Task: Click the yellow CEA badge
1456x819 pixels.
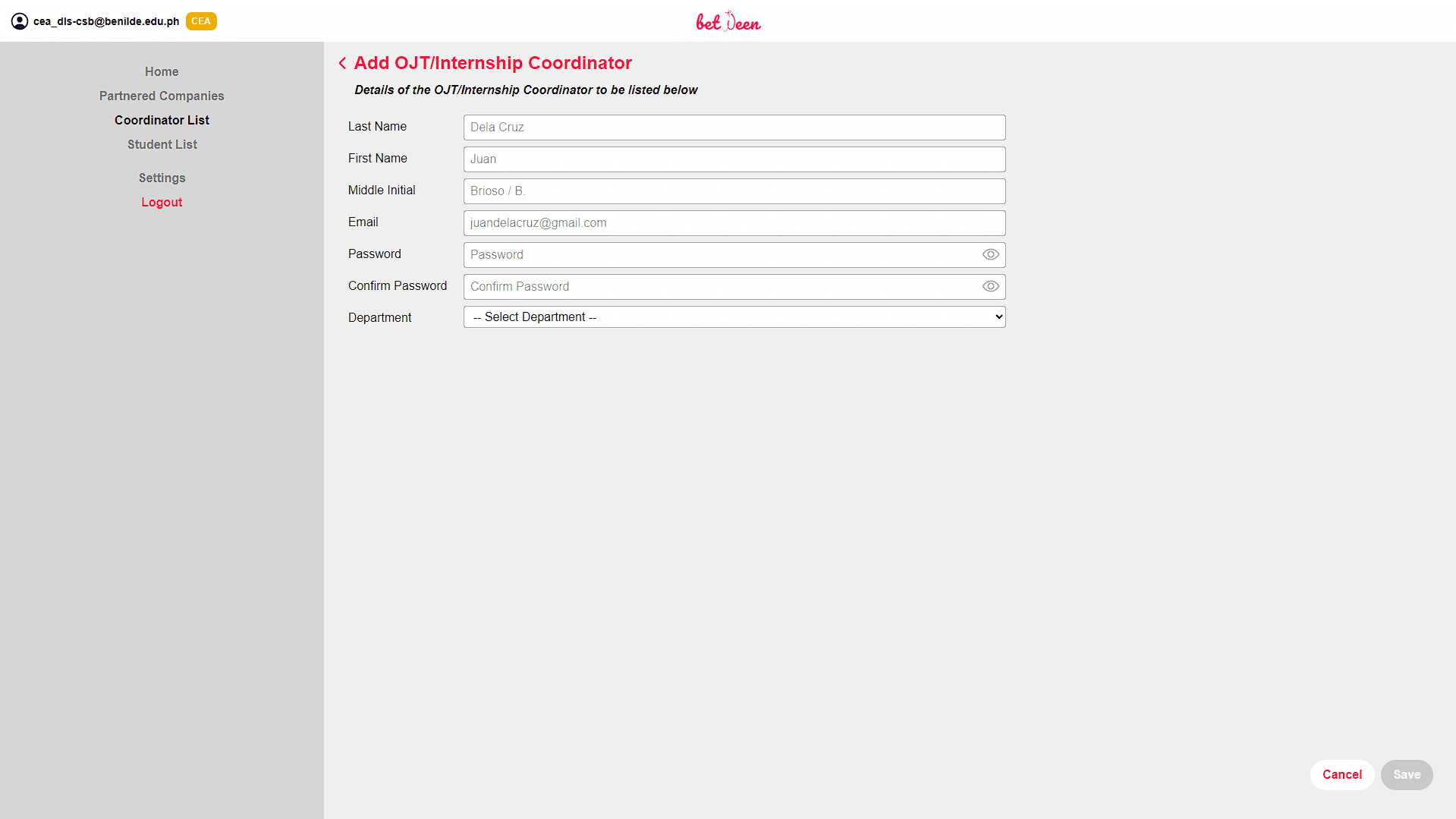Action: pos(201,21)
